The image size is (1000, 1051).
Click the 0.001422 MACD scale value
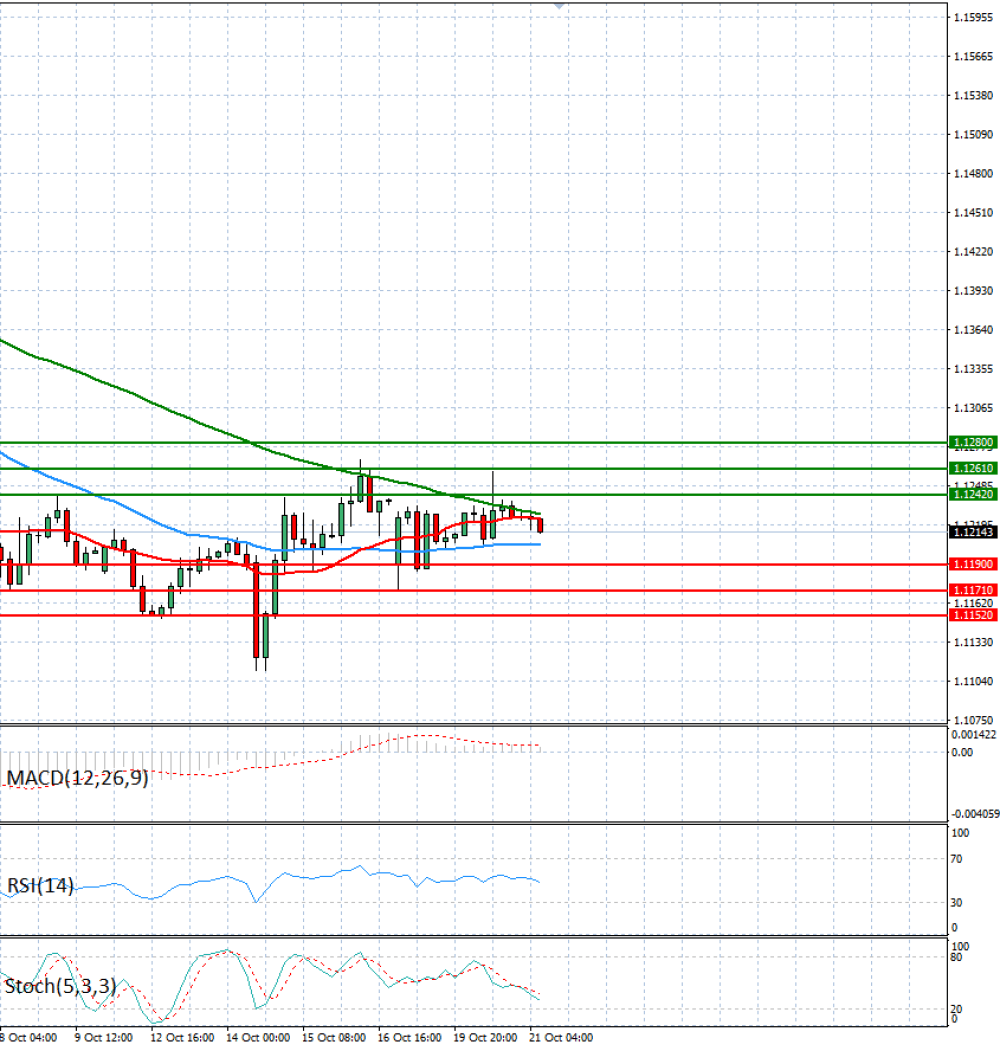(x=974, y=735)
